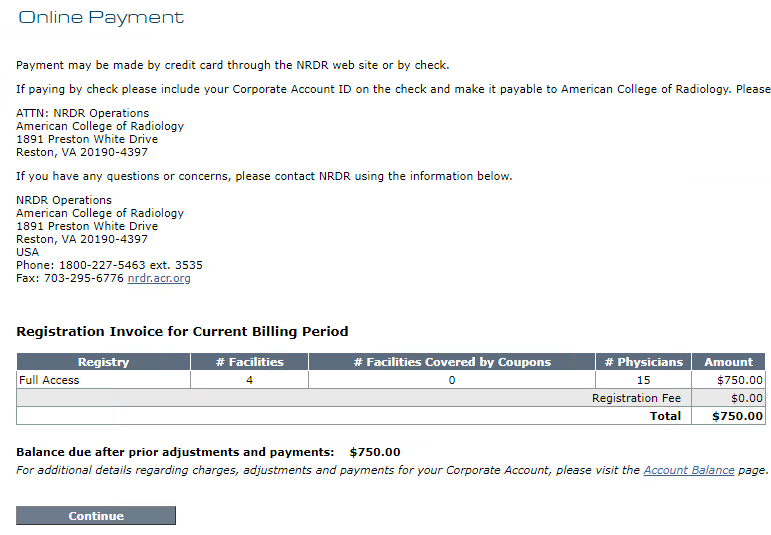Click the ATTN: NRDR Operations line
Image resolution: width=771 pixels, height=535 pixels.
point(83,113)
